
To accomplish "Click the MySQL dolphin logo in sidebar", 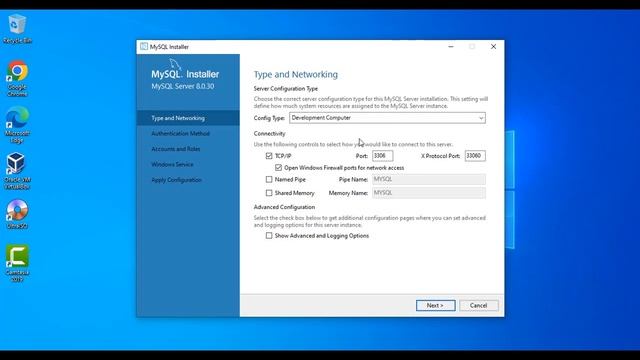I will click(x=176, y=64).
